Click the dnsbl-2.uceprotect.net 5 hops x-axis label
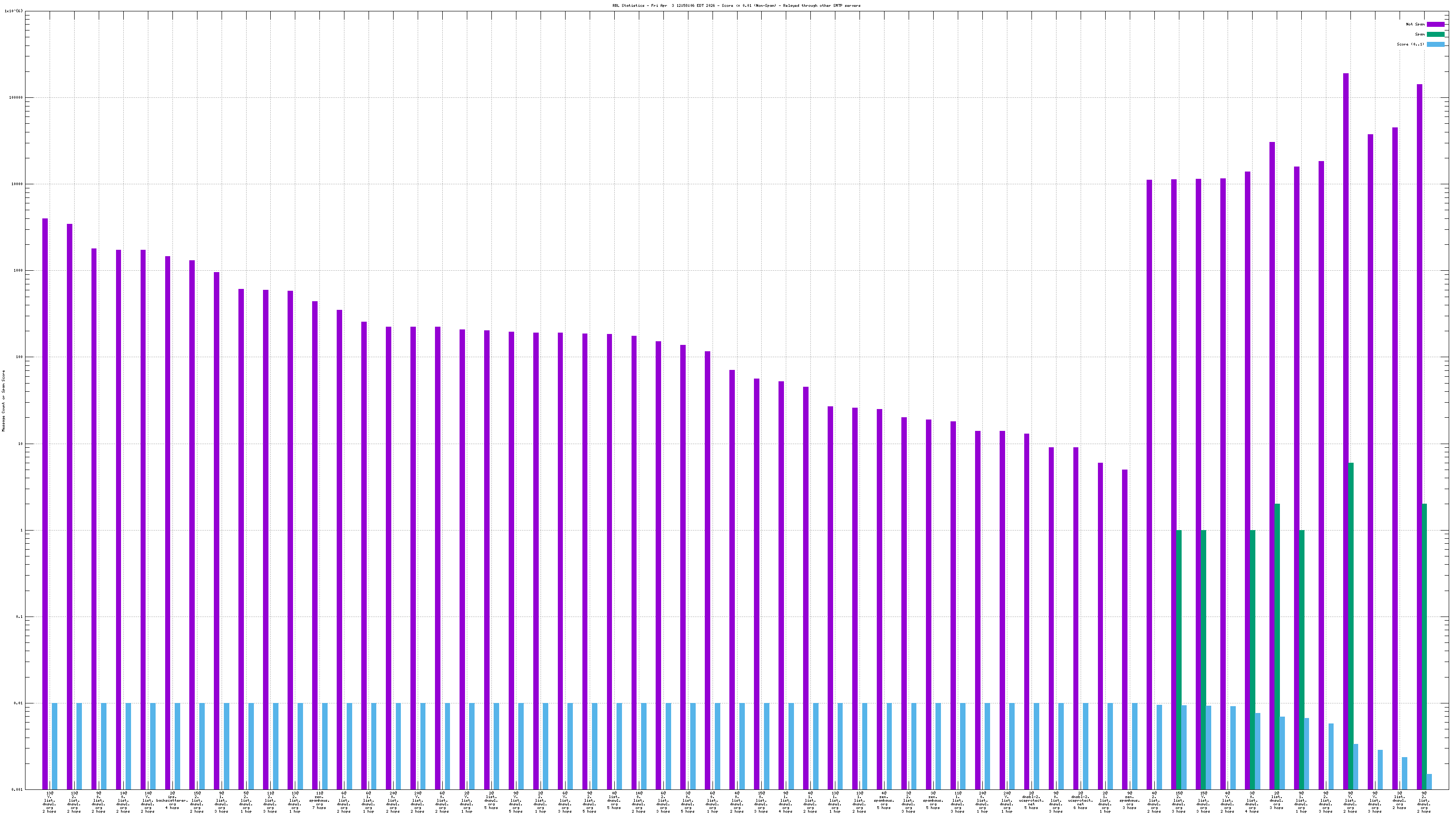 (1031, 801)
